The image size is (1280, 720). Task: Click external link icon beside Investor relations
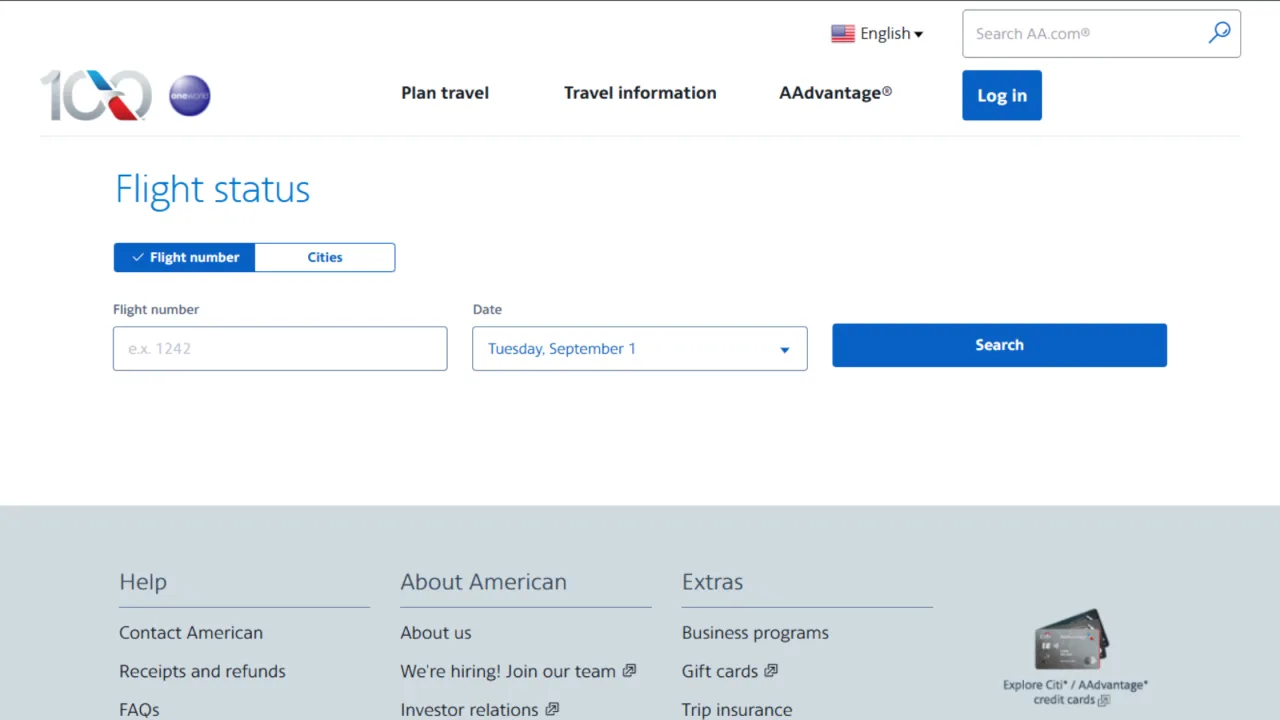pos(552,709)
